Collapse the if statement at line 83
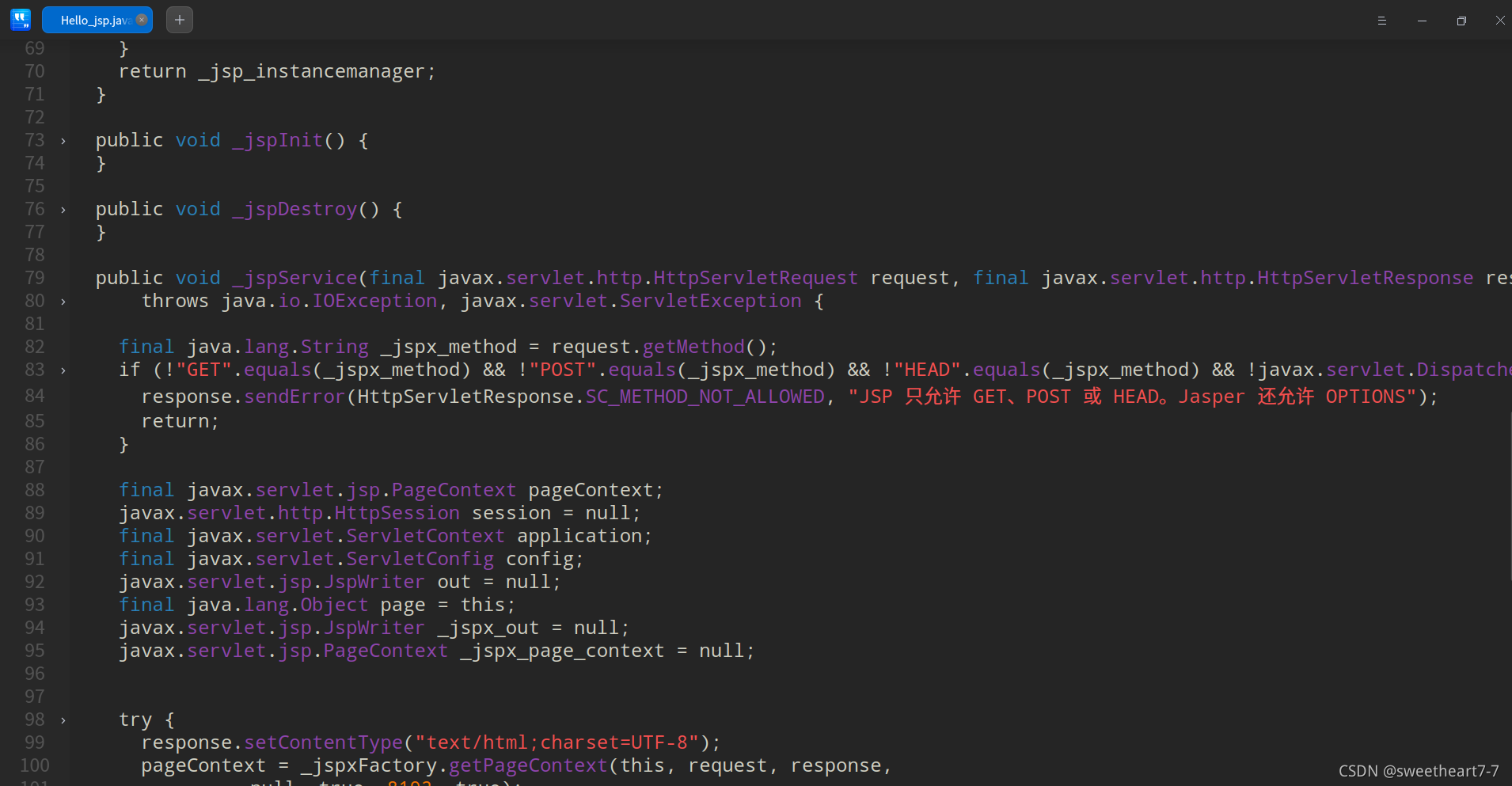The image size is (1512, 786). click(x=63, y=370)
